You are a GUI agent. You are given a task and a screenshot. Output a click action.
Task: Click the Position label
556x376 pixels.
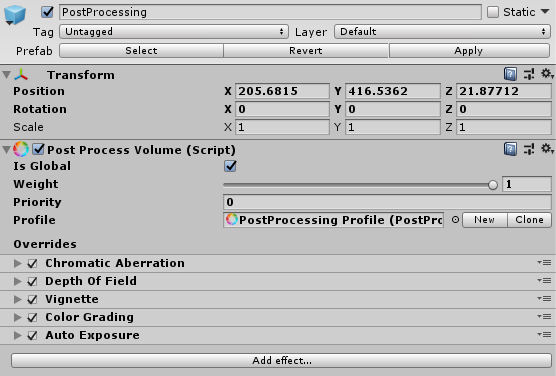coord(39,91)
